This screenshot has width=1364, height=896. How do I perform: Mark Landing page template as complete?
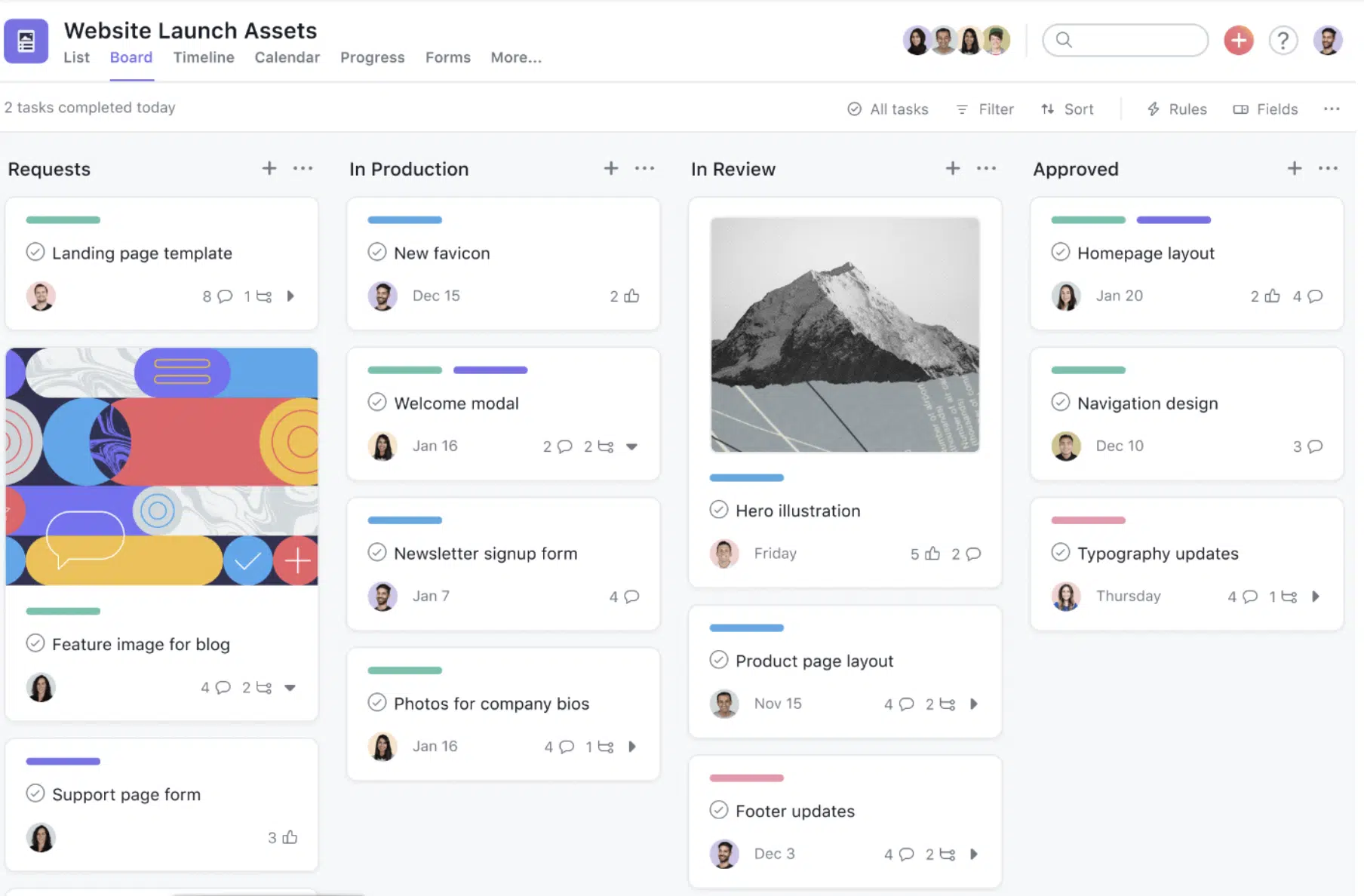[35, 252]
